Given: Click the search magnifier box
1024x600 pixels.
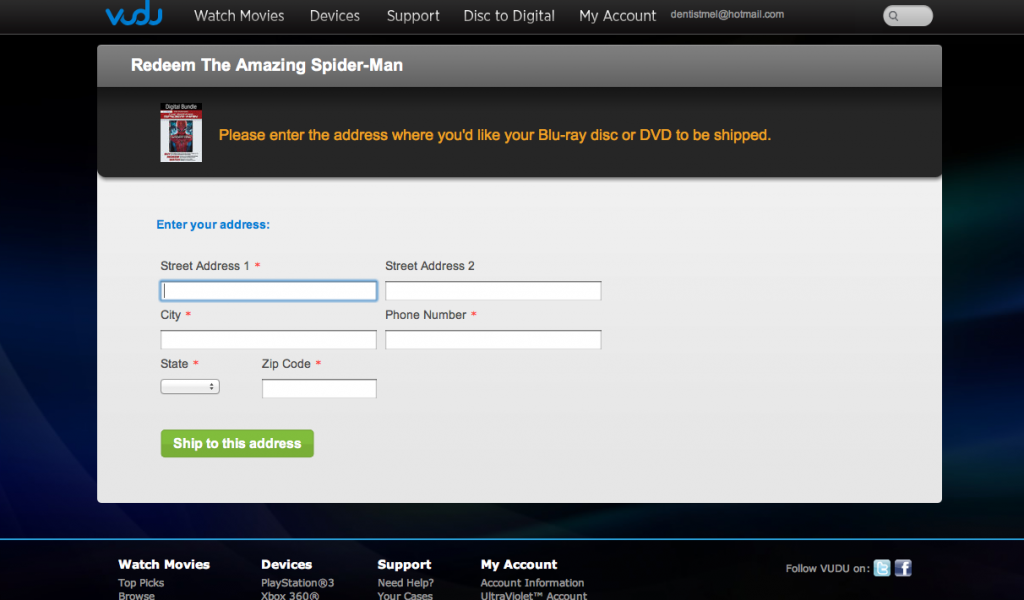Looking at the screenshot, I should (x=908, y=16).
